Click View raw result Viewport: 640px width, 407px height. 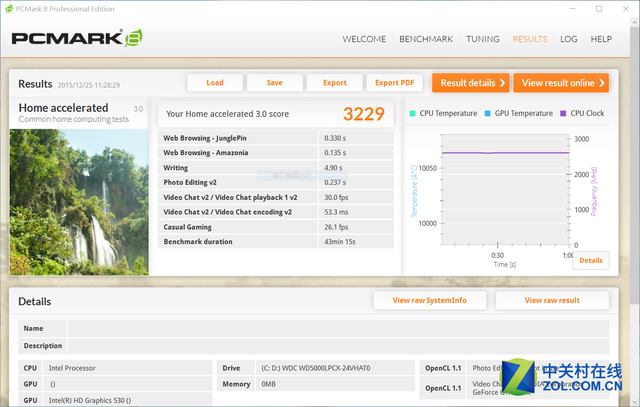pyautogui.click(x=552, y=300)
